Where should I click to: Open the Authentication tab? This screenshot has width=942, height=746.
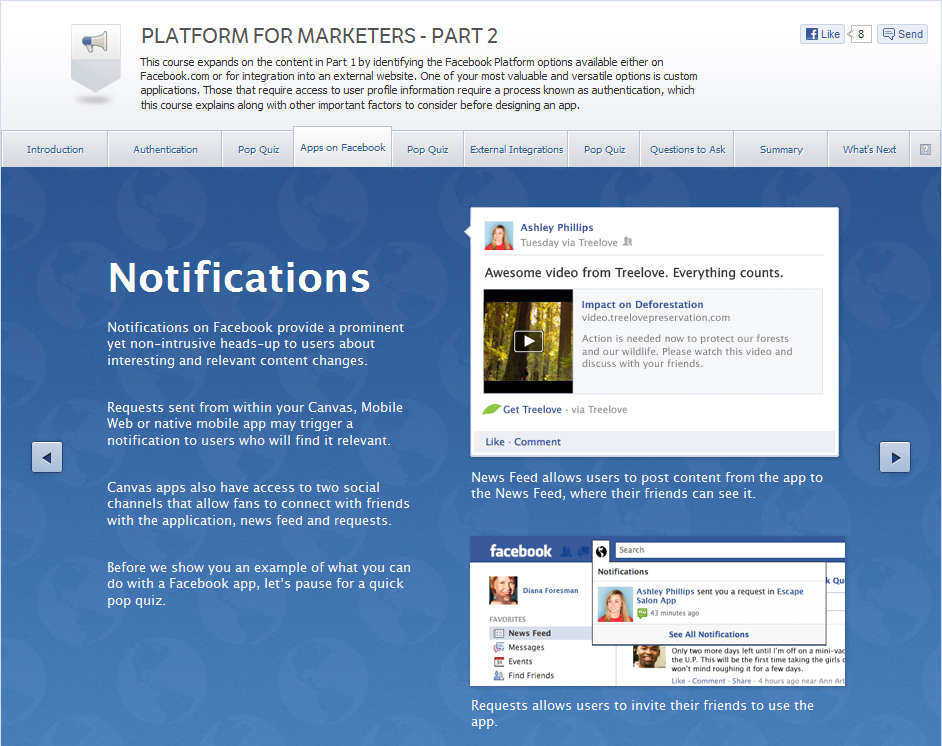click(x=165, y=149)
